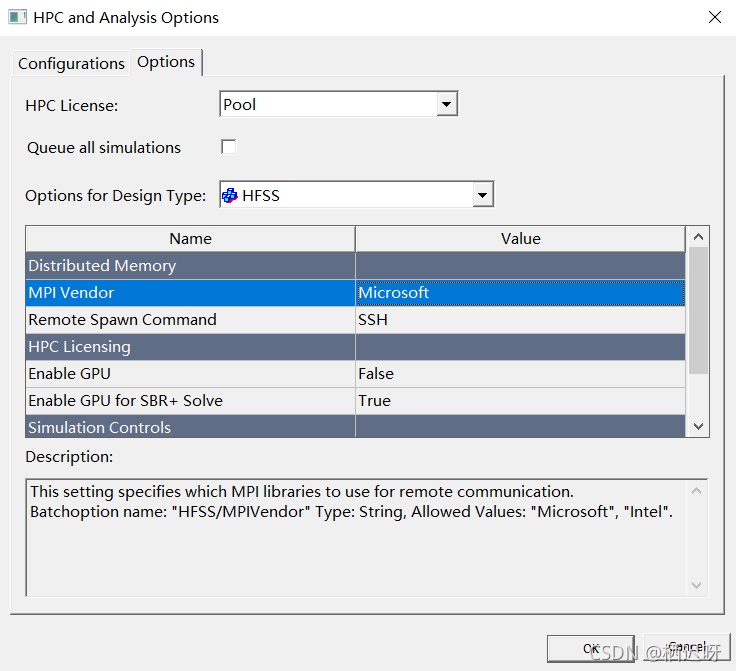
Task: Switch to the Configurations tab
Action: 71,63
